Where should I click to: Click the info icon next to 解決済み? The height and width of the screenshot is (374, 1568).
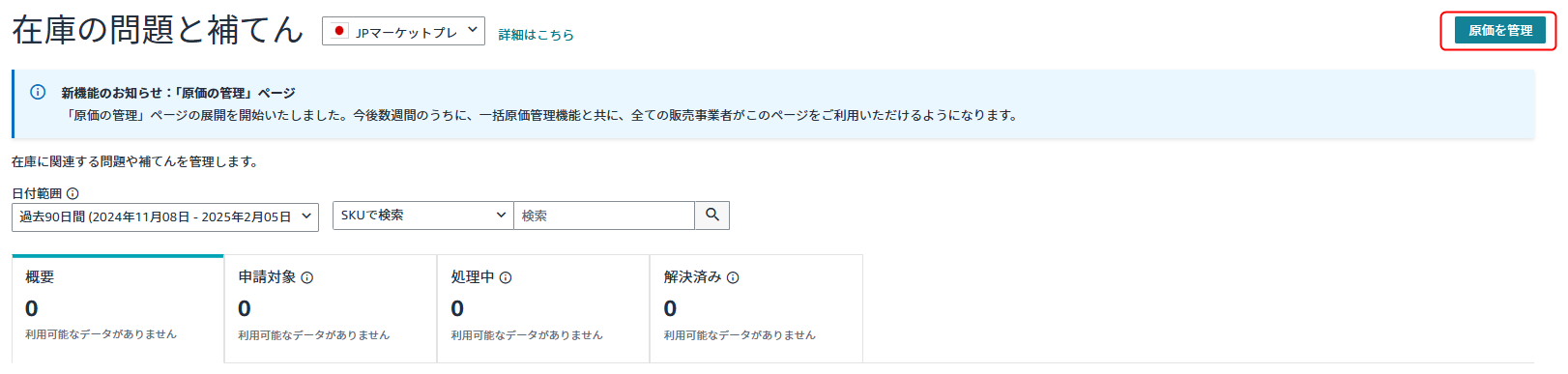click(x=733, y=277)
